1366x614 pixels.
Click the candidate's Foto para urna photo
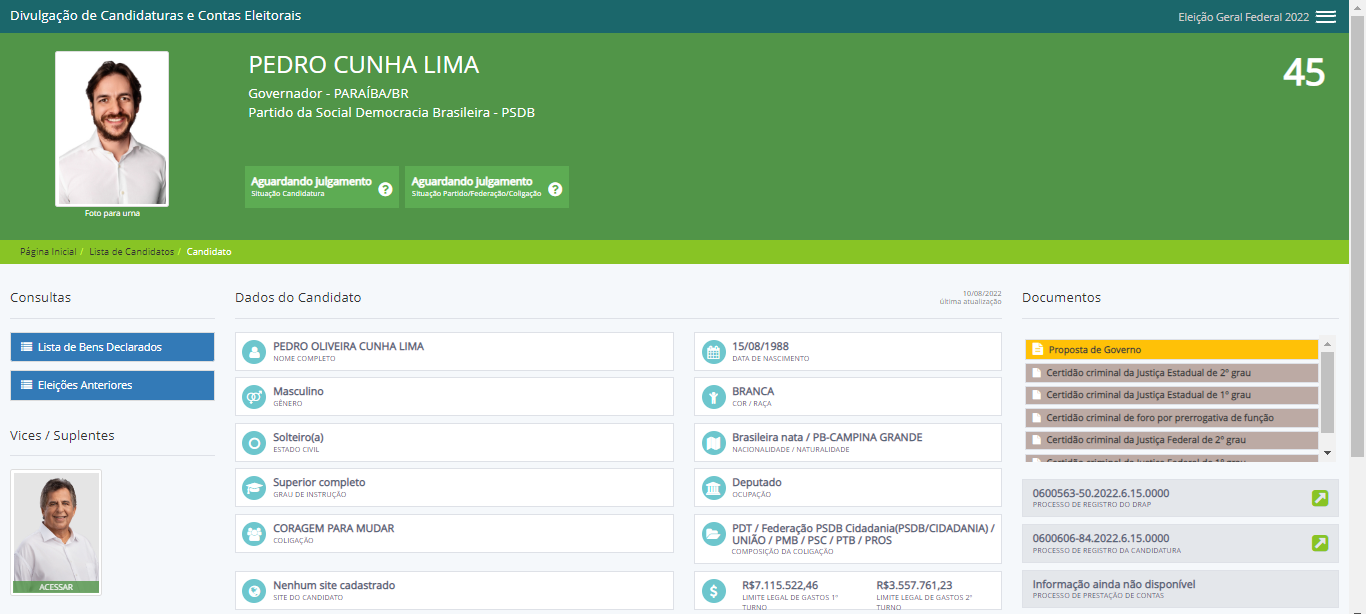(x=112, y=129)
